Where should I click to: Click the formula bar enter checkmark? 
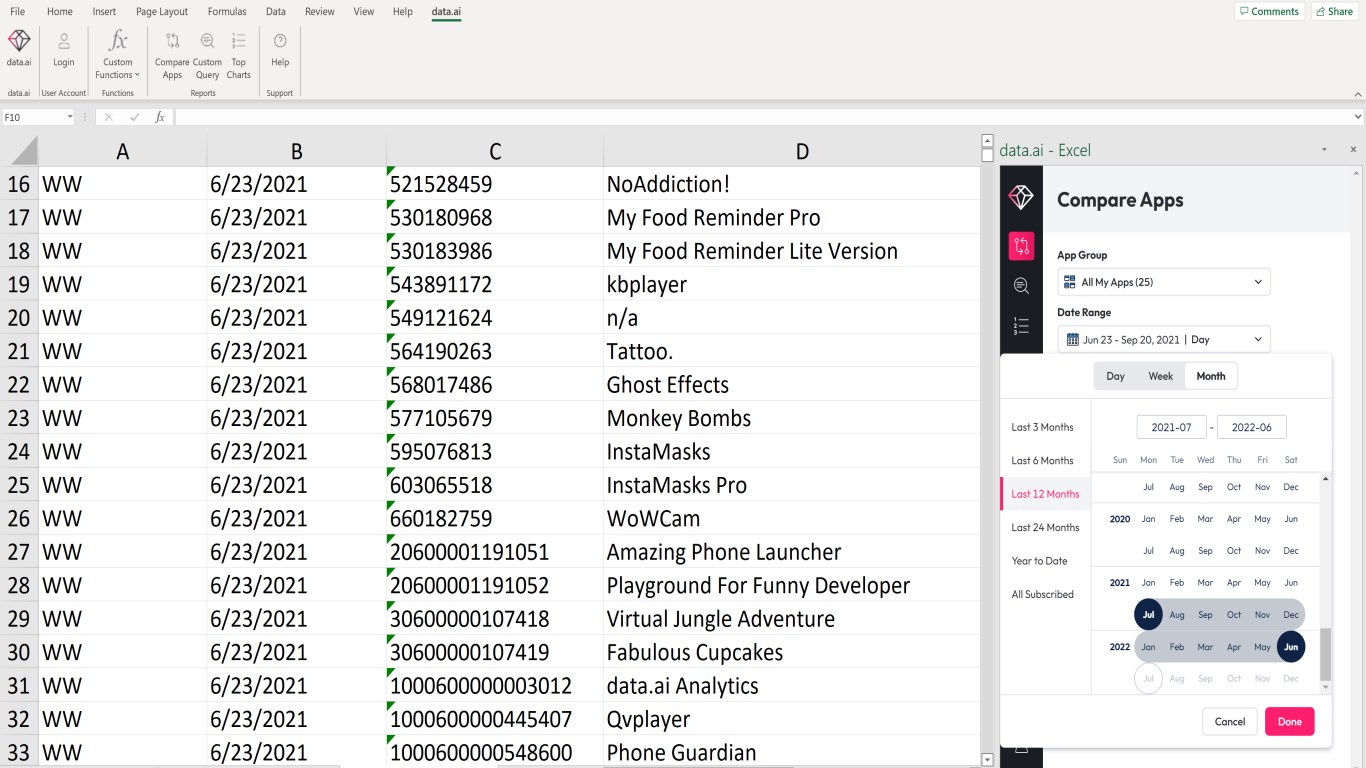coord(134,117)
